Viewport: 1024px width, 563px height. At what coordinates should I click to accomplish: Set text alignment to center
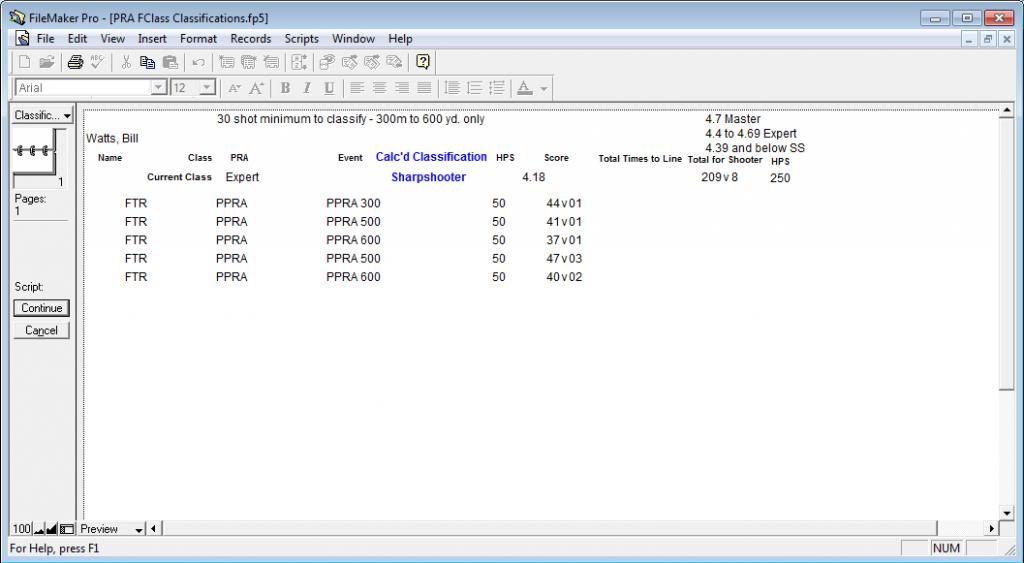tap(379, 88)
